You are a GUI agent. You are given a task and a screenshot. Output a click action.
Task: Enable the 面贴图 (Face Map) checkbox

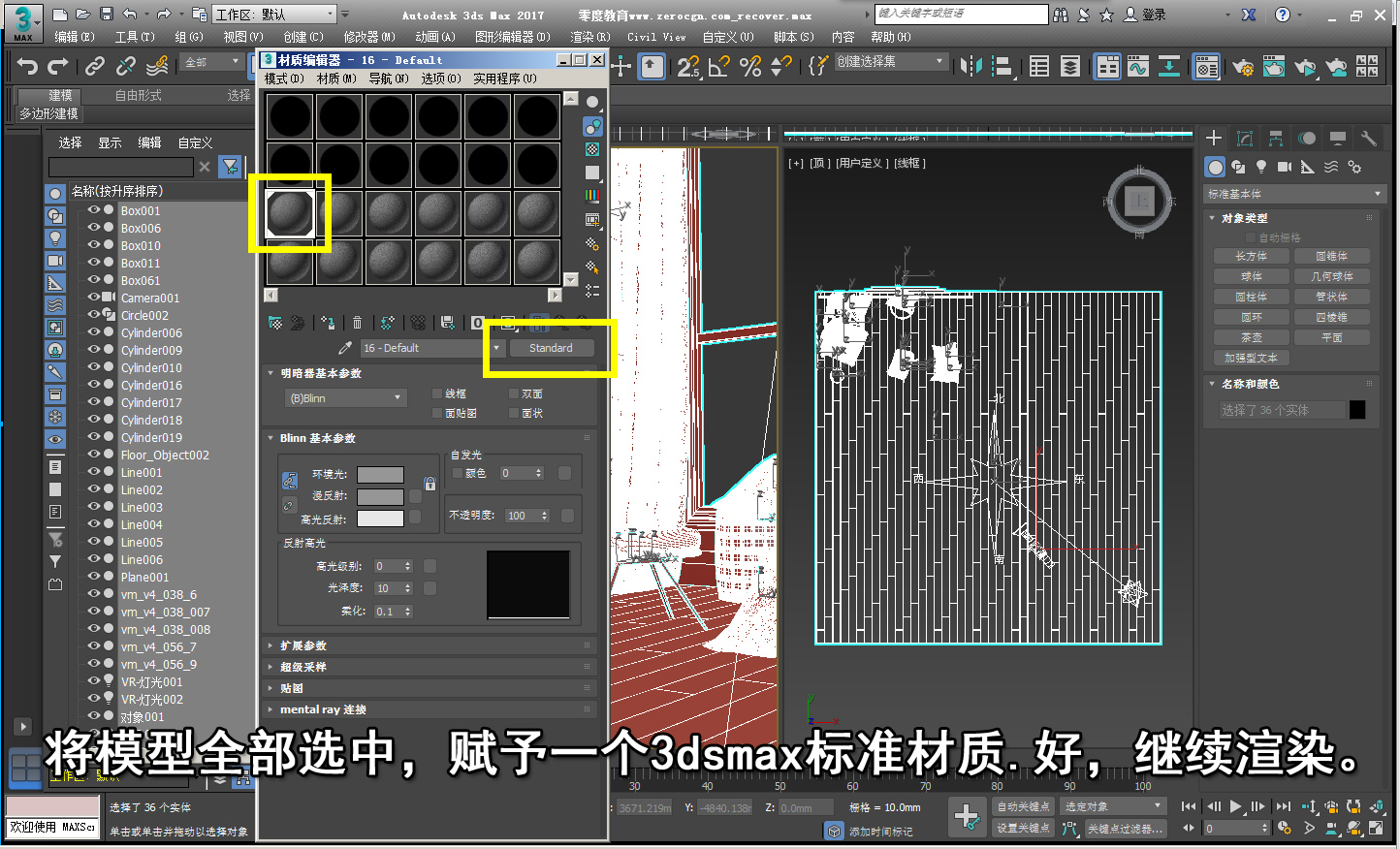[437, 413]
